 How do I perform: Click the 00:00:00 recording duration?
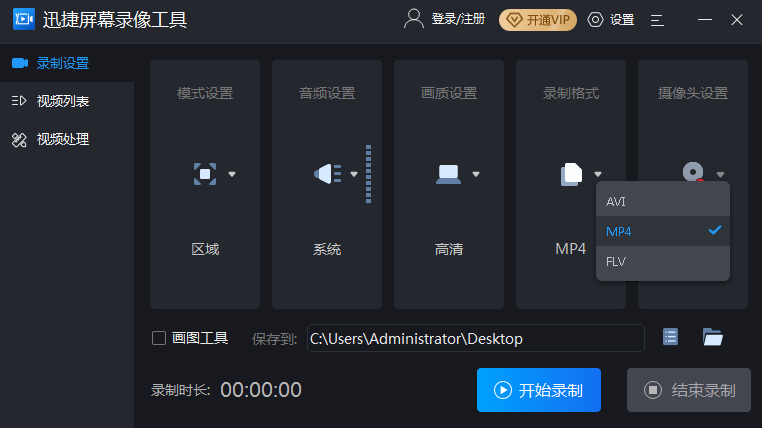coord(261,390)
